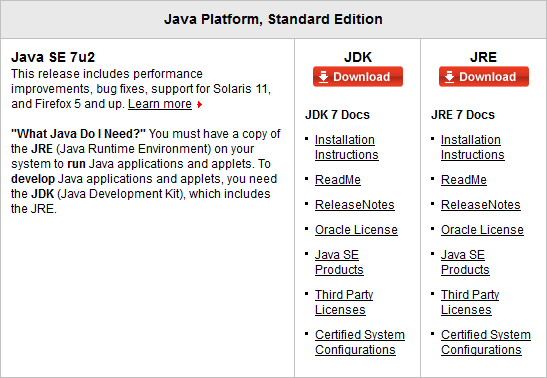Click the JDK 7 Docs heading
The image size is (547, 378).
tap(337, 115)
